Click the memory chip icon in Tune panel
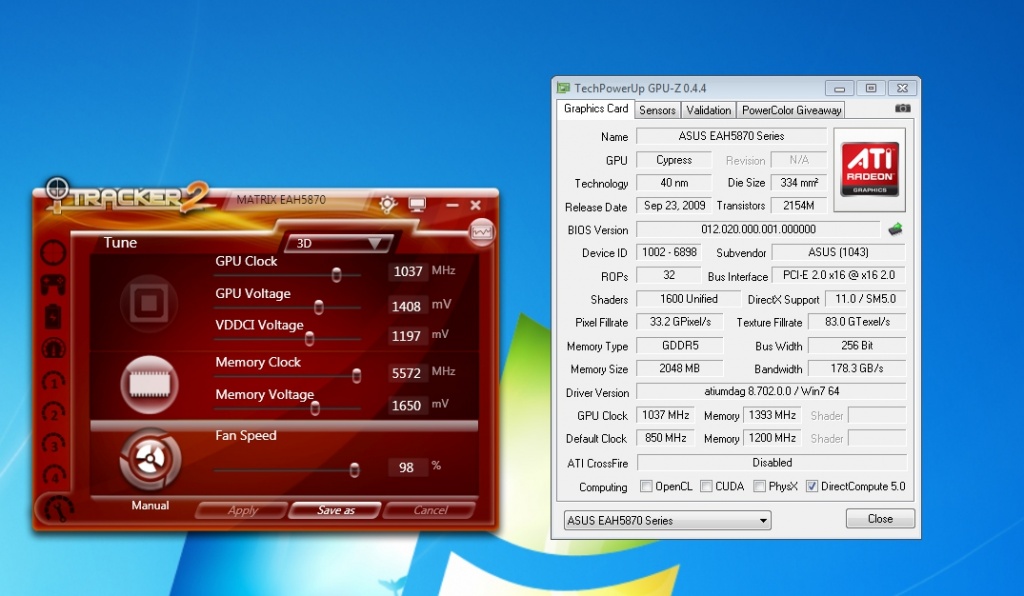1024x596 pixels. tap(150, 384)
